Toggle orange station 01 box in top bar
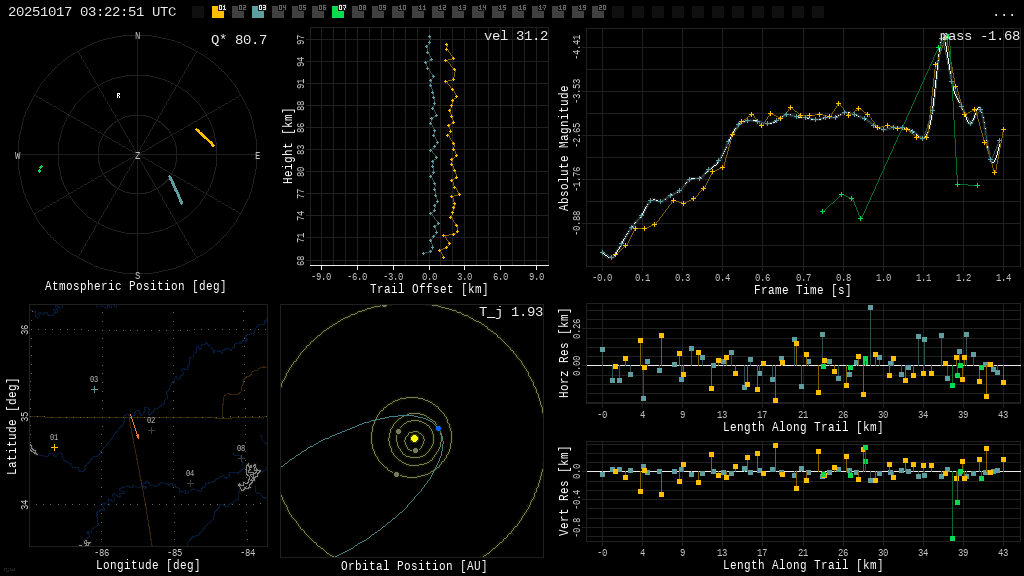 (x=218, y=12)
